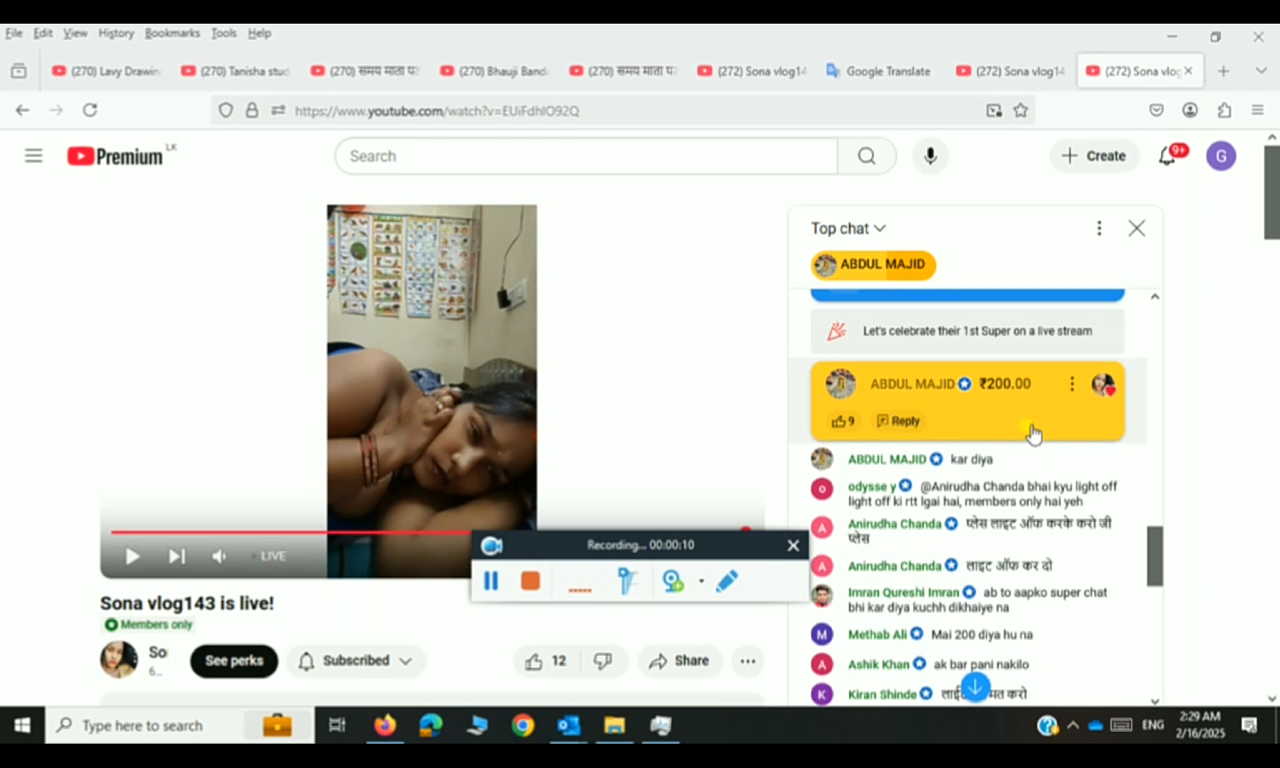The image size is (1280, 768).
Task: Switch to the Google Translate tab
Action: (x=879, y=71)
